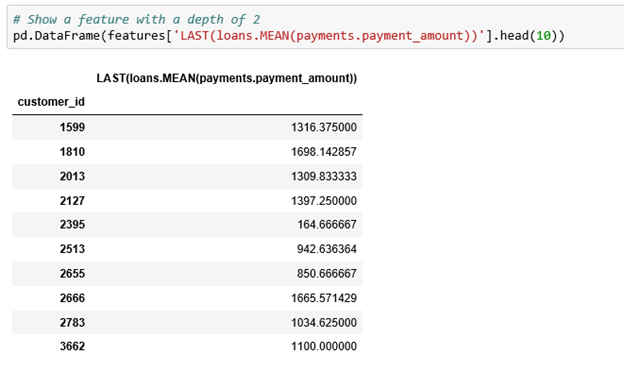624x371 pixels.
Task: Click customer id 1810 row label
Action: tap(72, 152)
